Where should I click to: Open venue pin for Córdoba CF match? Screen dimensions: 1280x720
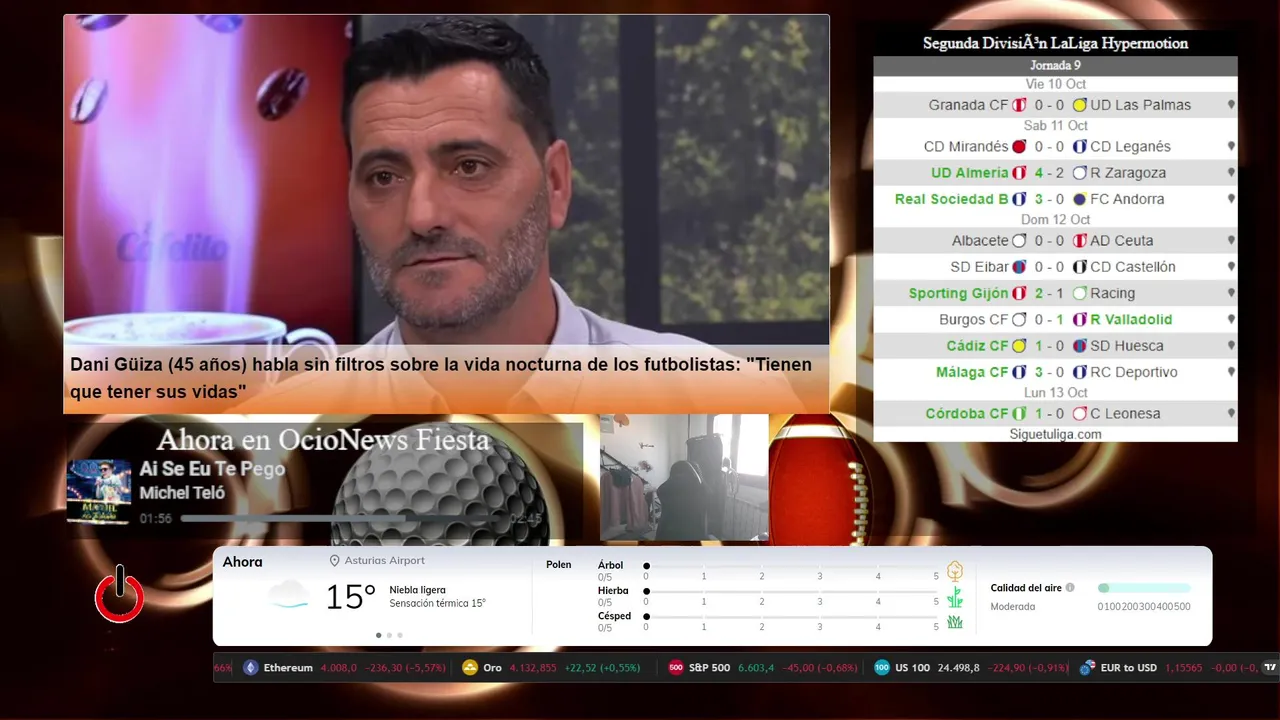[1231, 413]
